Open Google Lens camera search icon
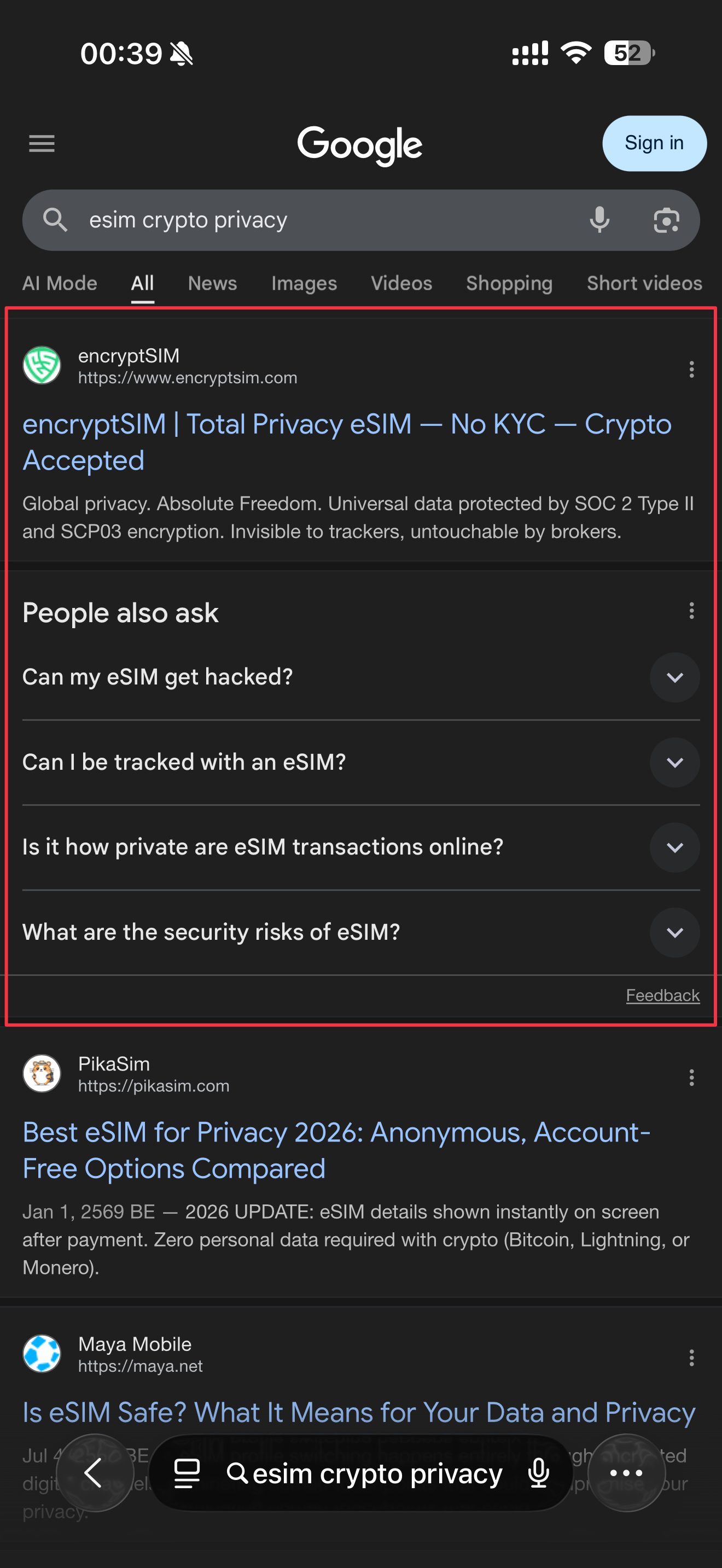 (x=666, y=220)
